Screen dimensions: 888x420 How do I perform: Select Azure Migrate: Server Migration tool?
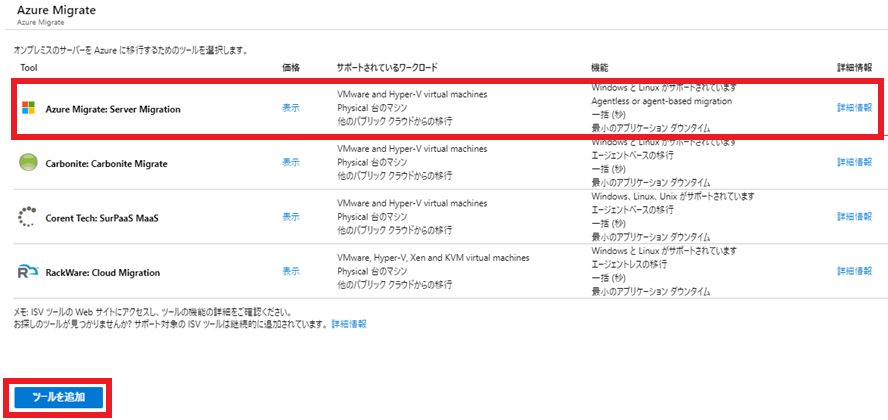coord(113,109)
